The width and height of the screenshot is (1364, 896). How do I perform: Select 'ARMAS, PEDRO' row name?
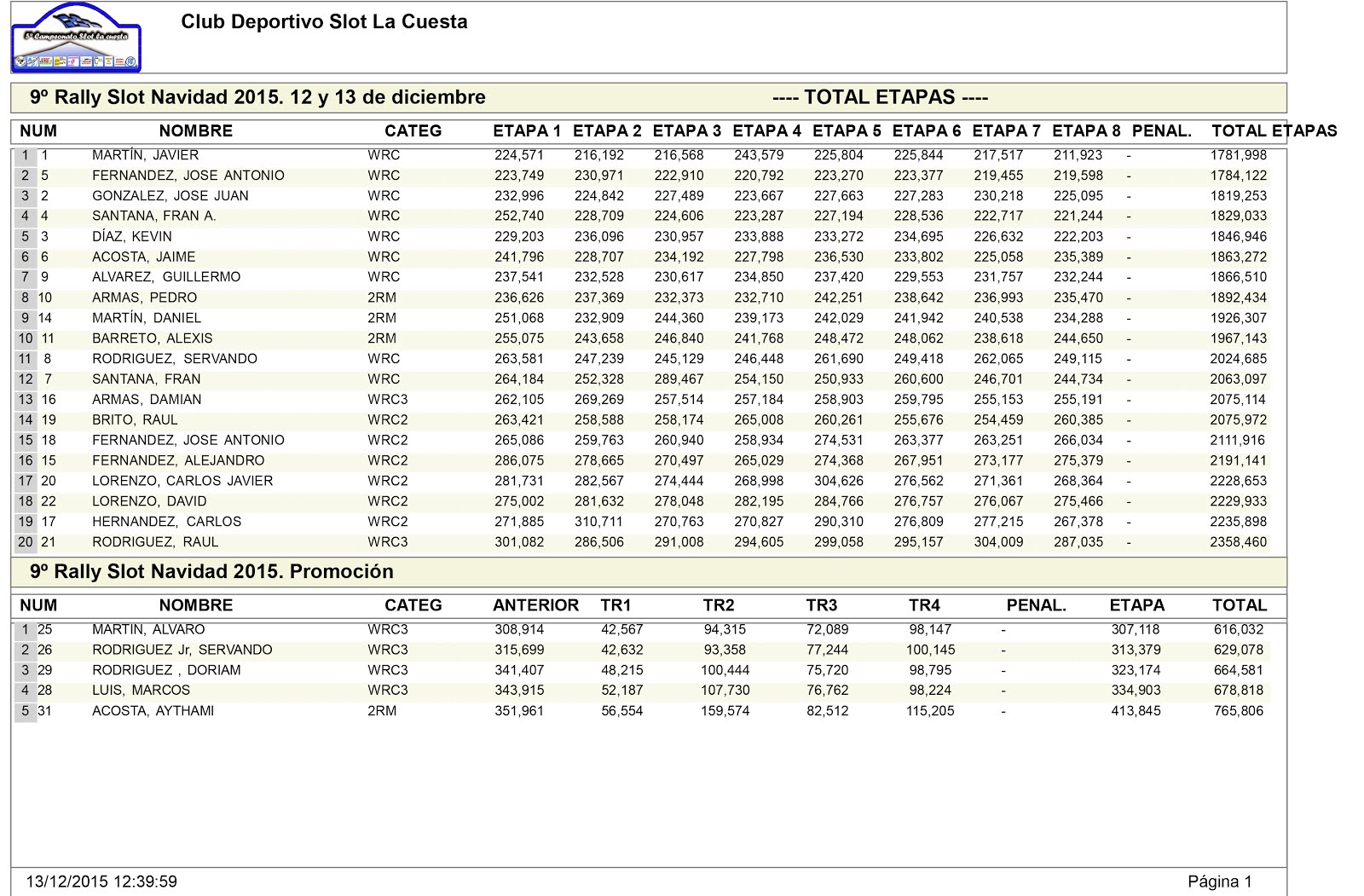tap(144, 298)
